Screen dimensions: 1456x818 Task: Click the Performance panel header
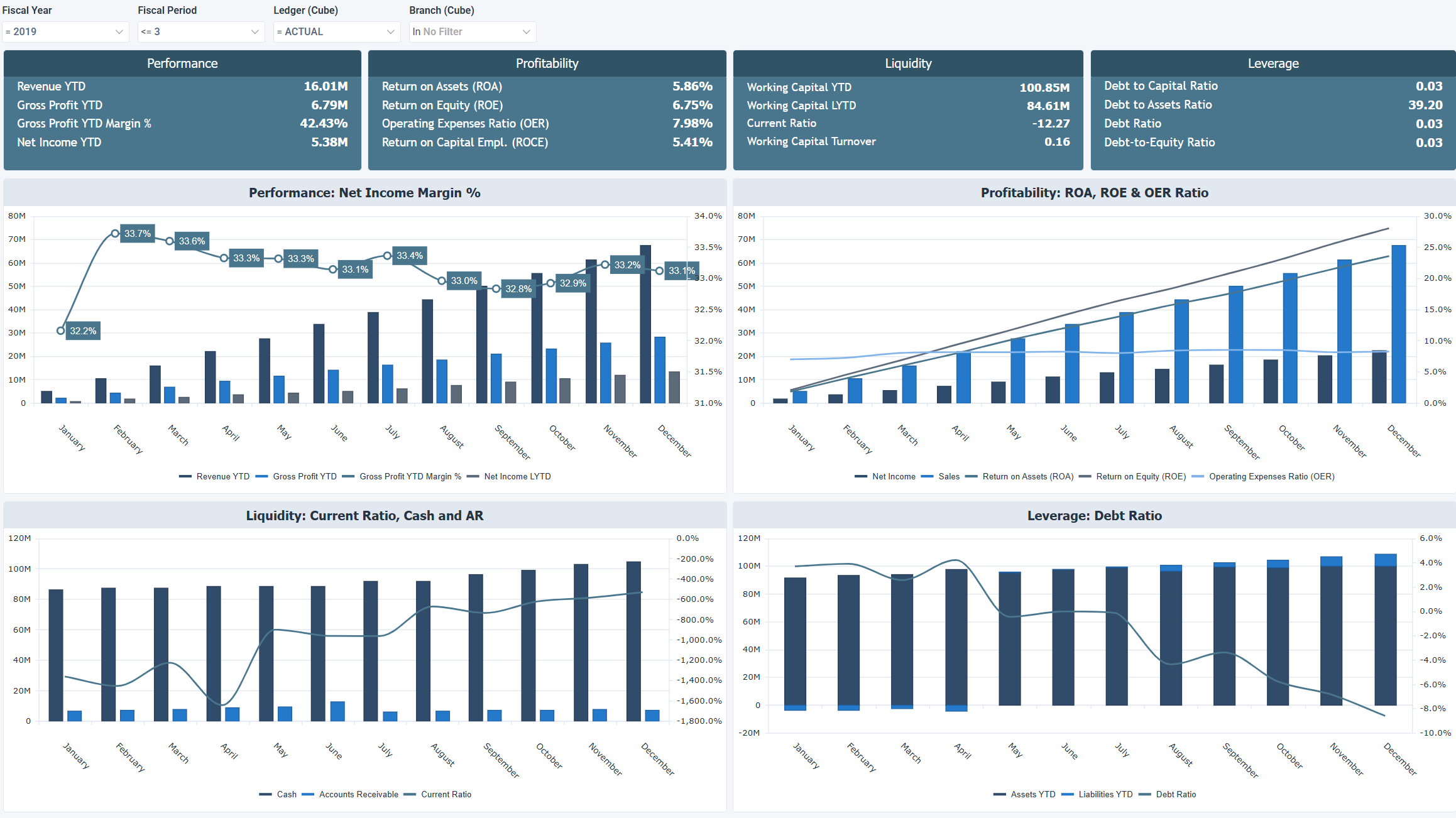(182, 63)
